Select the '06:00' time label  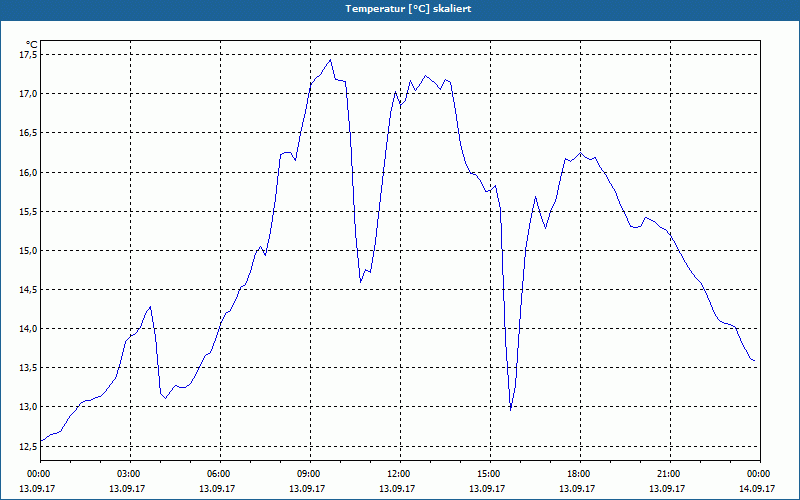coord(220,474)
